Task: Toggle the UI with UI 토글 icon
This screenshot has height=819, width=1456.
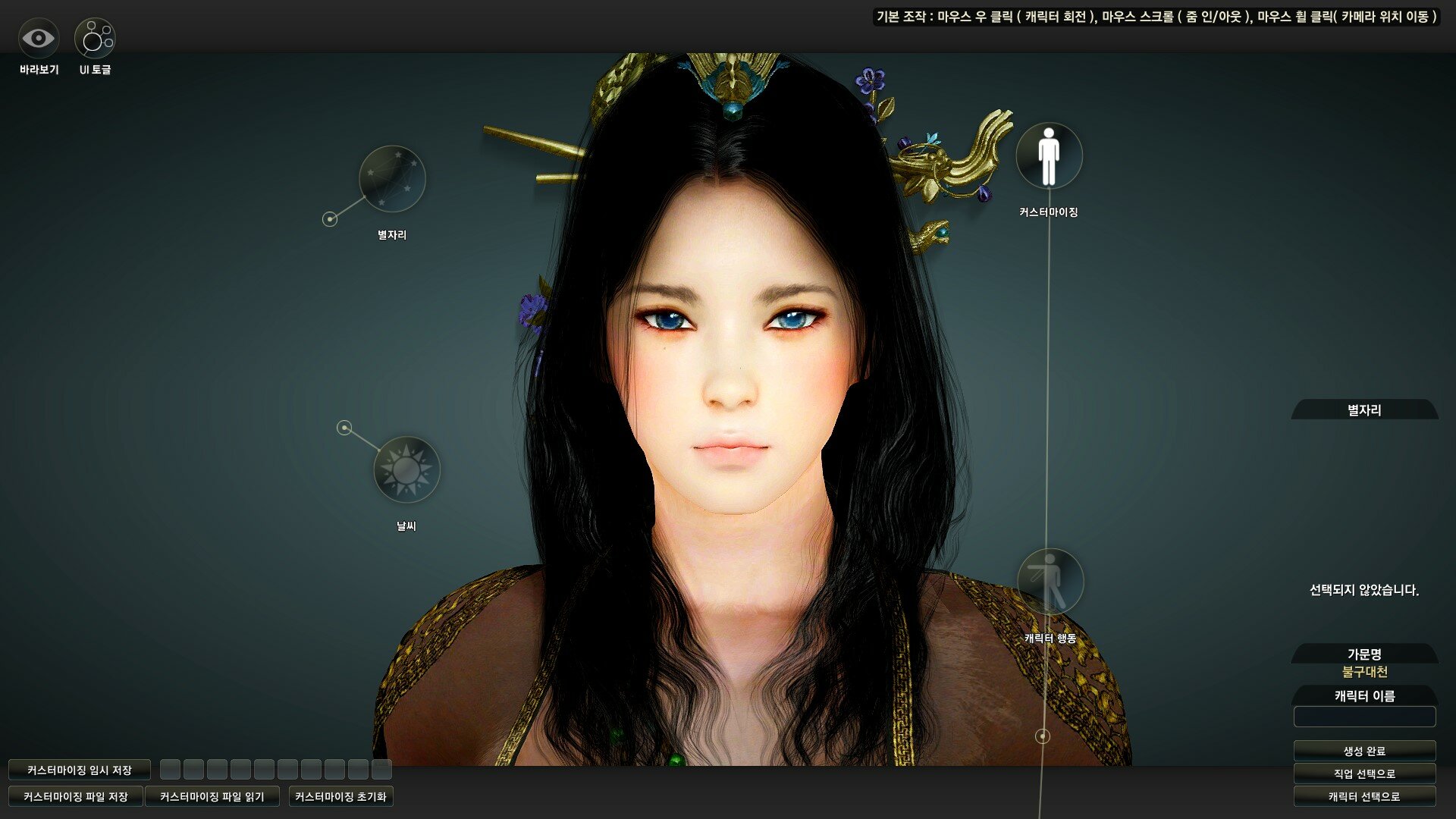Action: point(95,38)
